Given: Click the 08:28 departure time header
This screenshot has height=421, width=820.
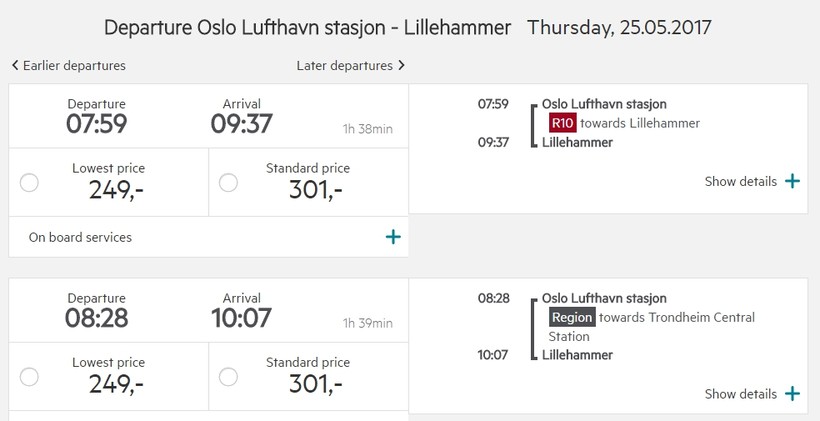Looking at the screenshot, I should tap(97, 317).
